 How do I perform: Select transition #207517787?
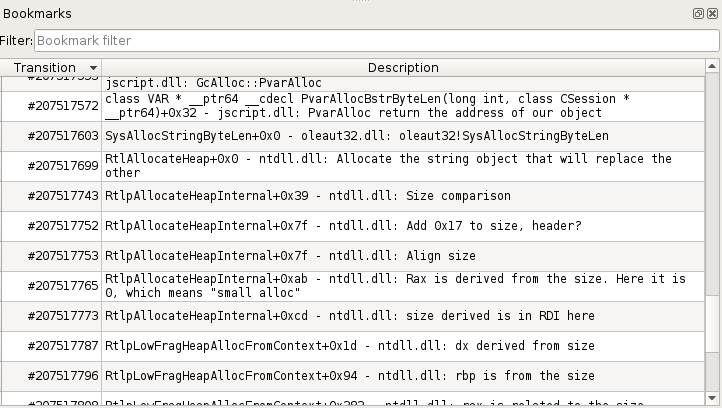click(63, 345)
